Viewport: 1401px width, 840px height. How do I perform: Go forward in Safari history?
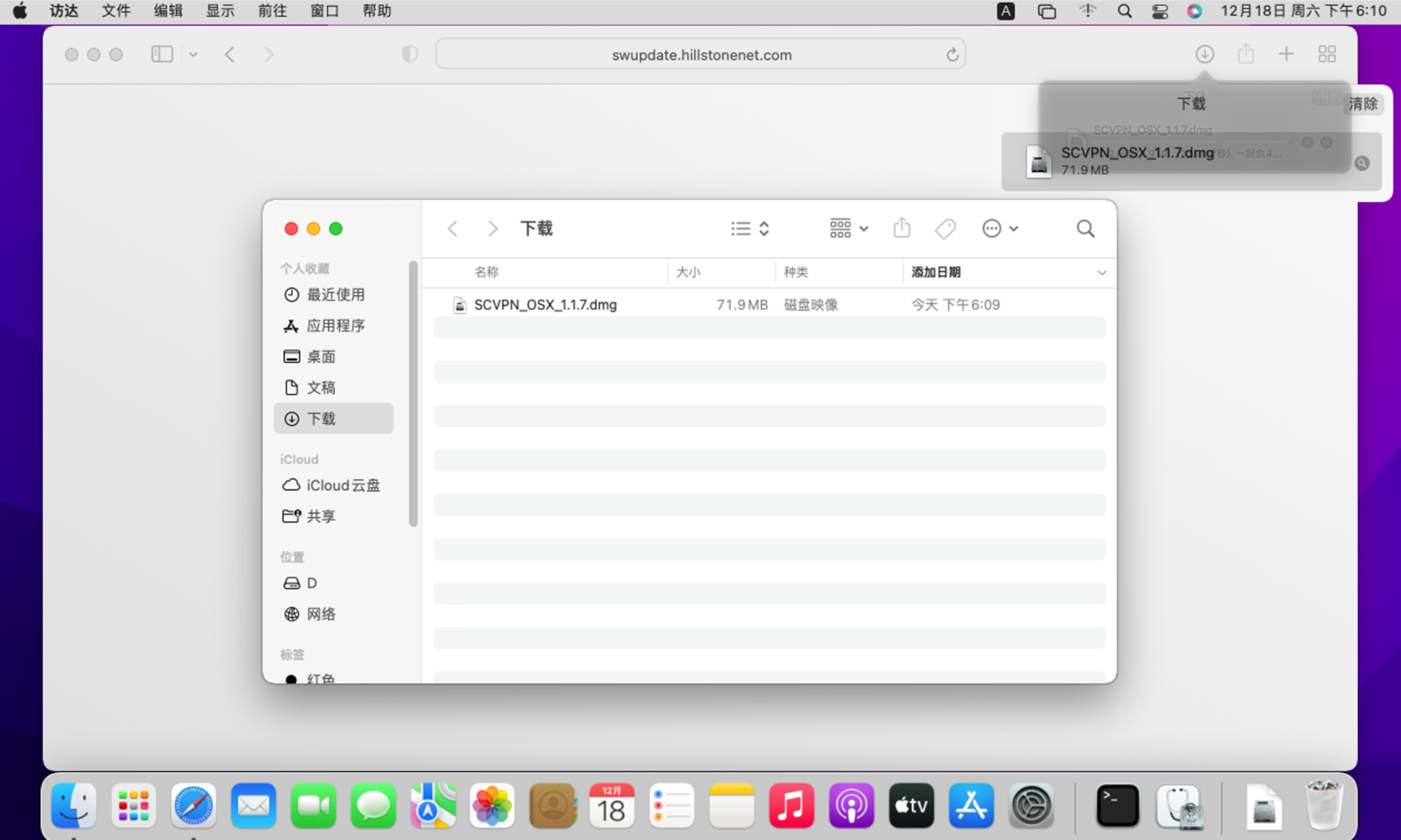(269, 54)
